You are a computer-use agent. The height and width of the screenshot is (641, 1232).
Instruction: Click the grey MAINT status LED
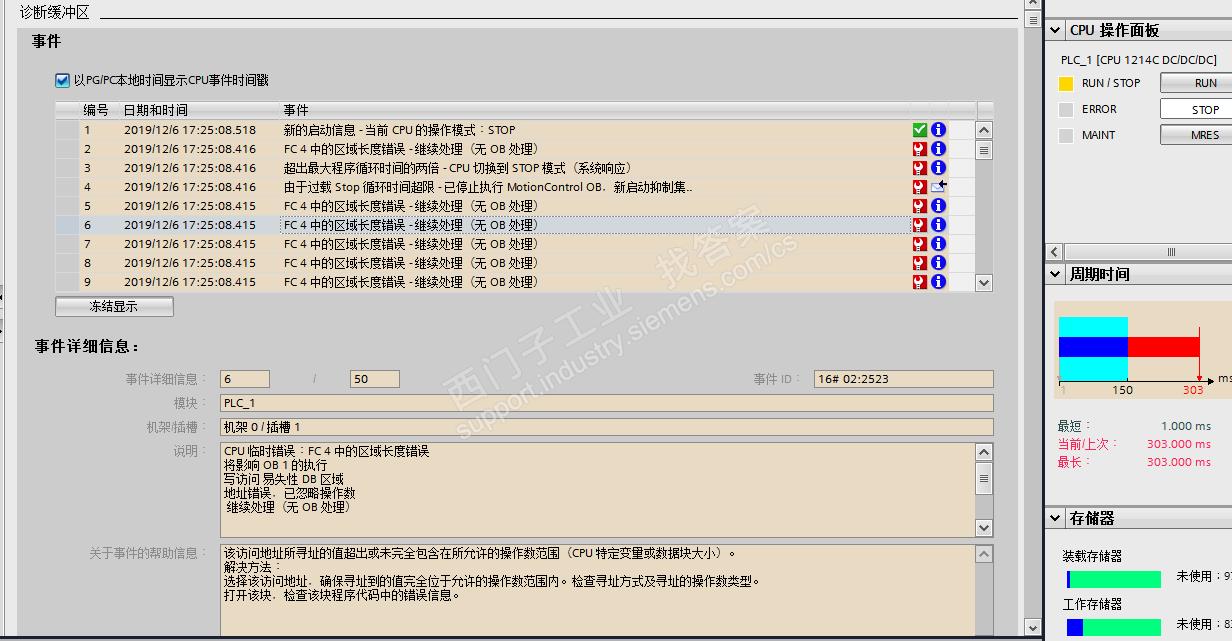[x=1066, y=135]
